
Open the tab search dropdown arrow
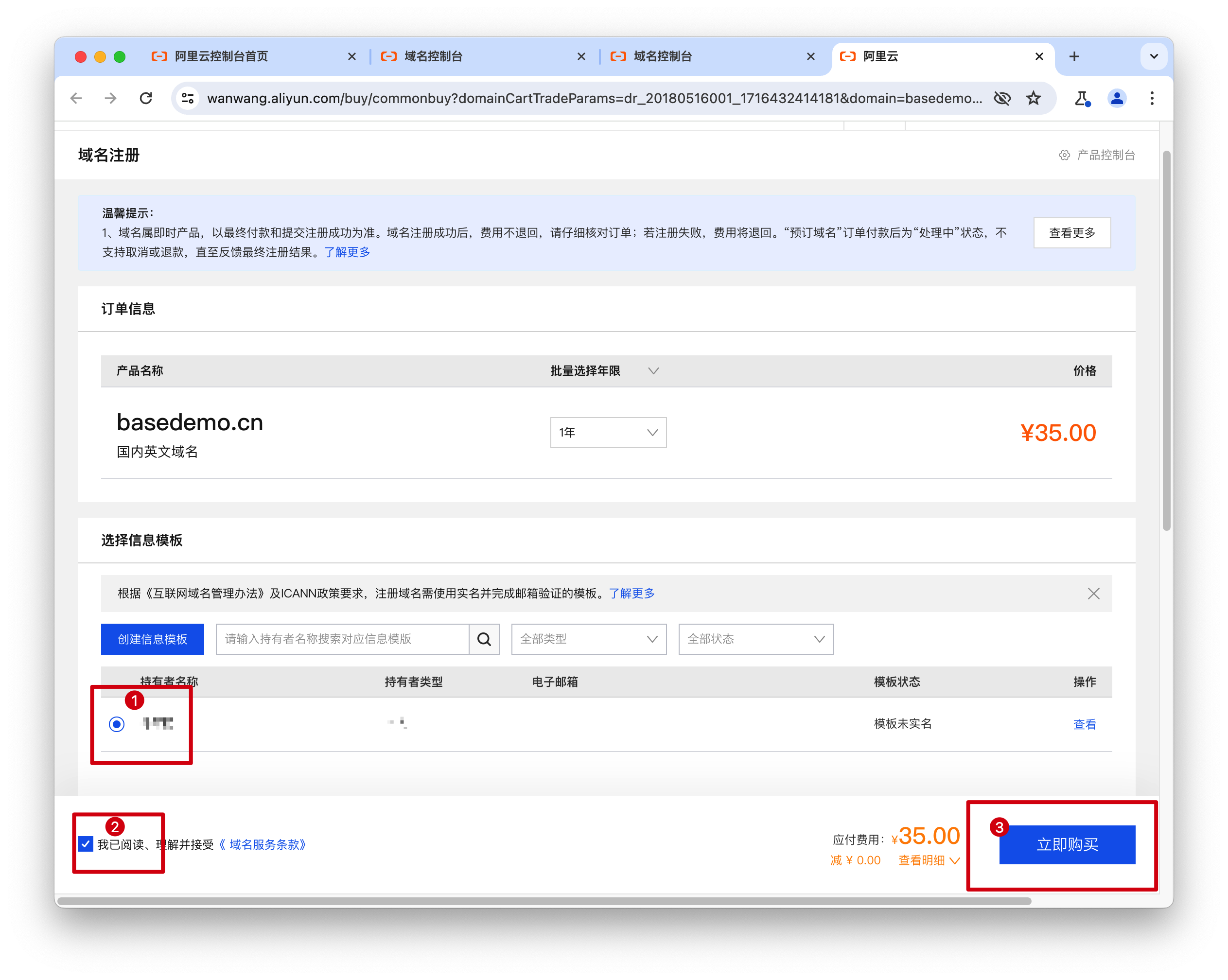(1154, 56)
